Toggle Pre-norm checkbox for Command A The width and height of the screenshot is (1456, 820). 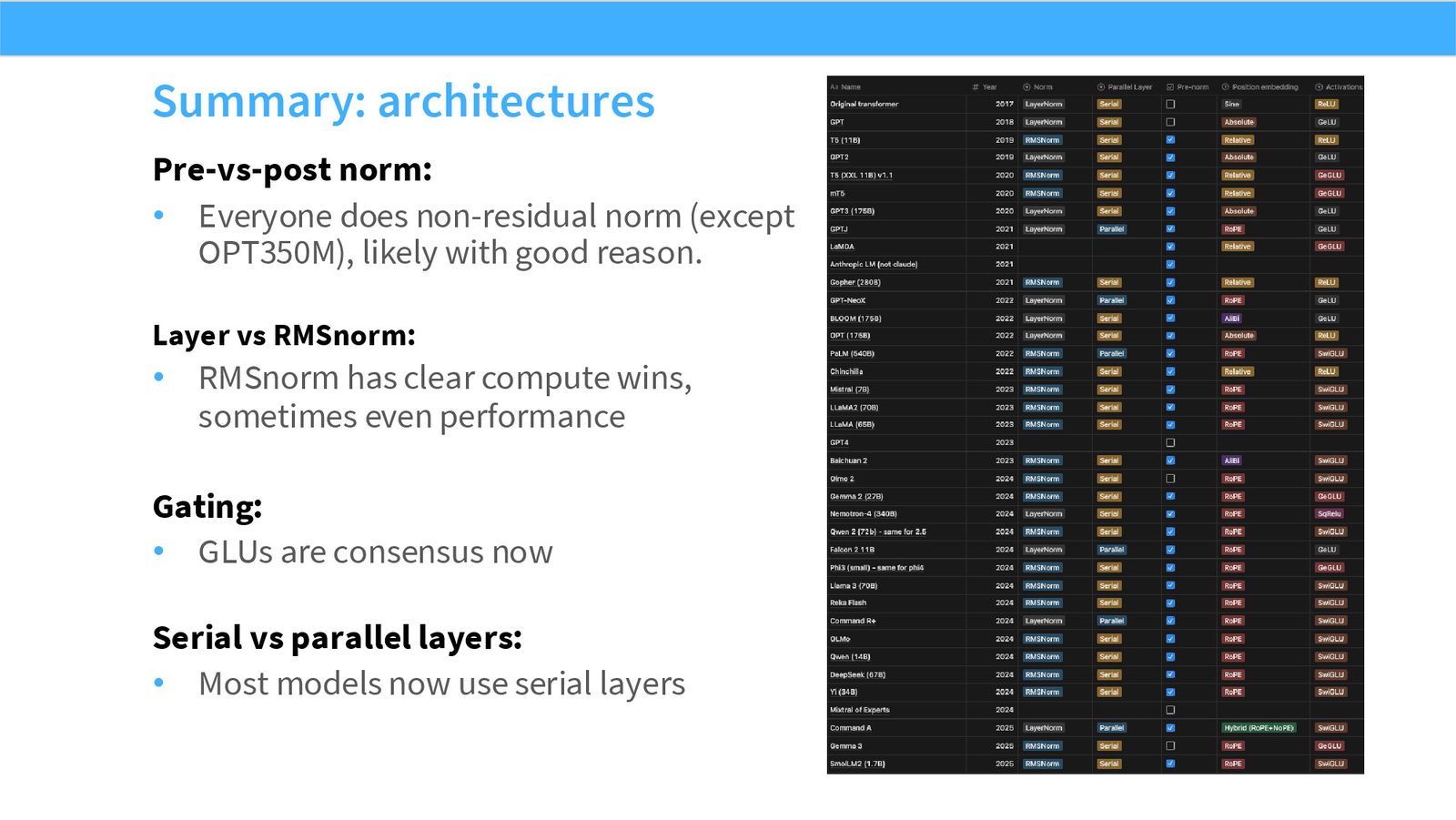(1170, 728)
